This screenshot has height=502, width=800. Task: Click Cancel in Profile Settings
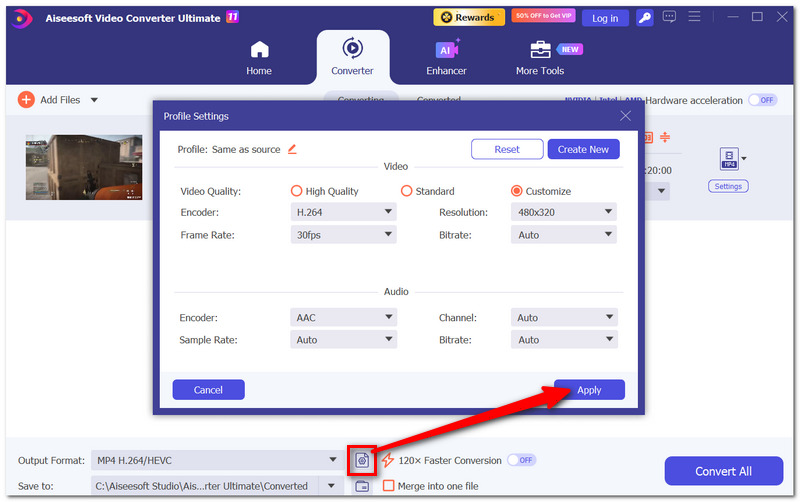coord(208,390)
